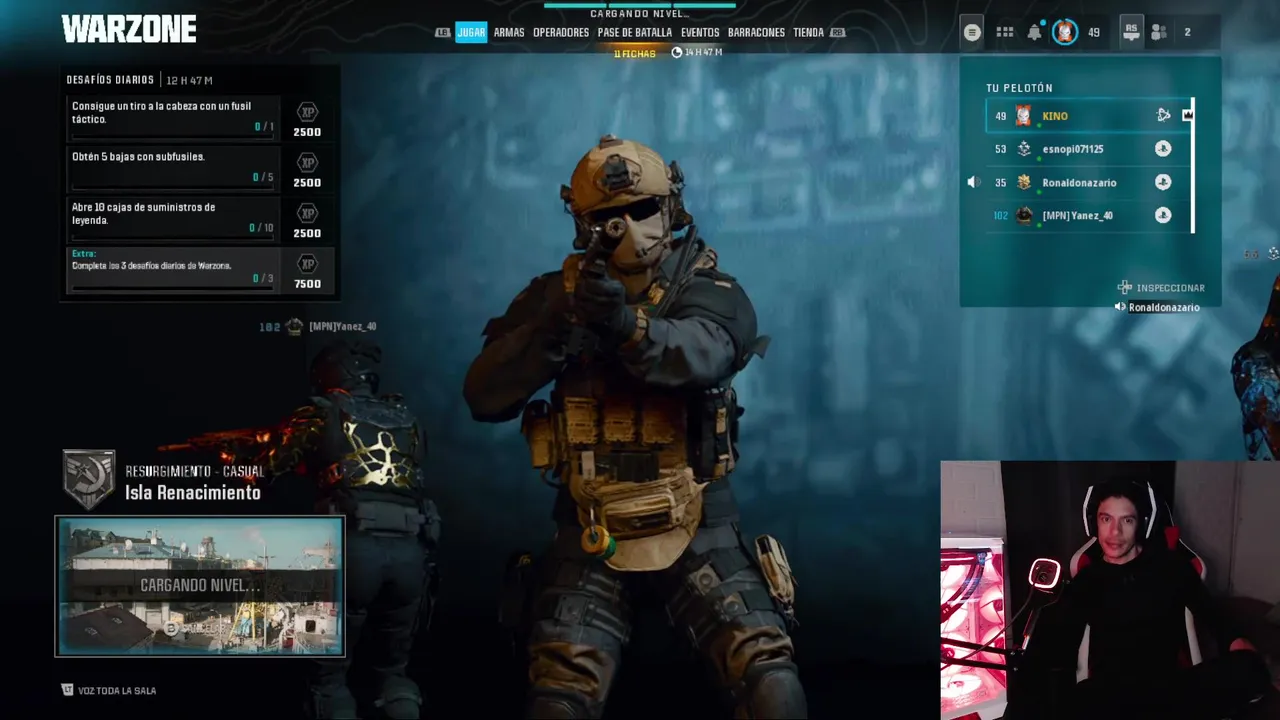Click the esnopi071125 rank emblem
Image resolution: width=1280 pixels, height=720 pixels.
(1024, 149)
